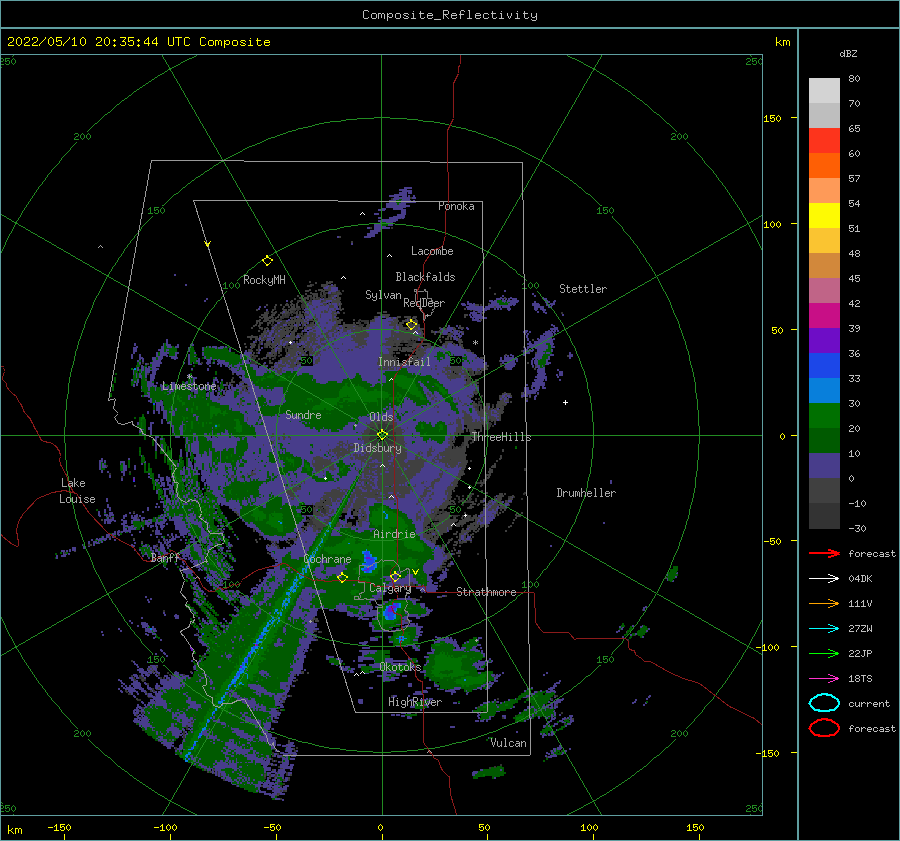The height and width of the screenshot is (841, 900).
Task: Select the Sylvan label
Action: pyautogui.click(x=383, y=295)
